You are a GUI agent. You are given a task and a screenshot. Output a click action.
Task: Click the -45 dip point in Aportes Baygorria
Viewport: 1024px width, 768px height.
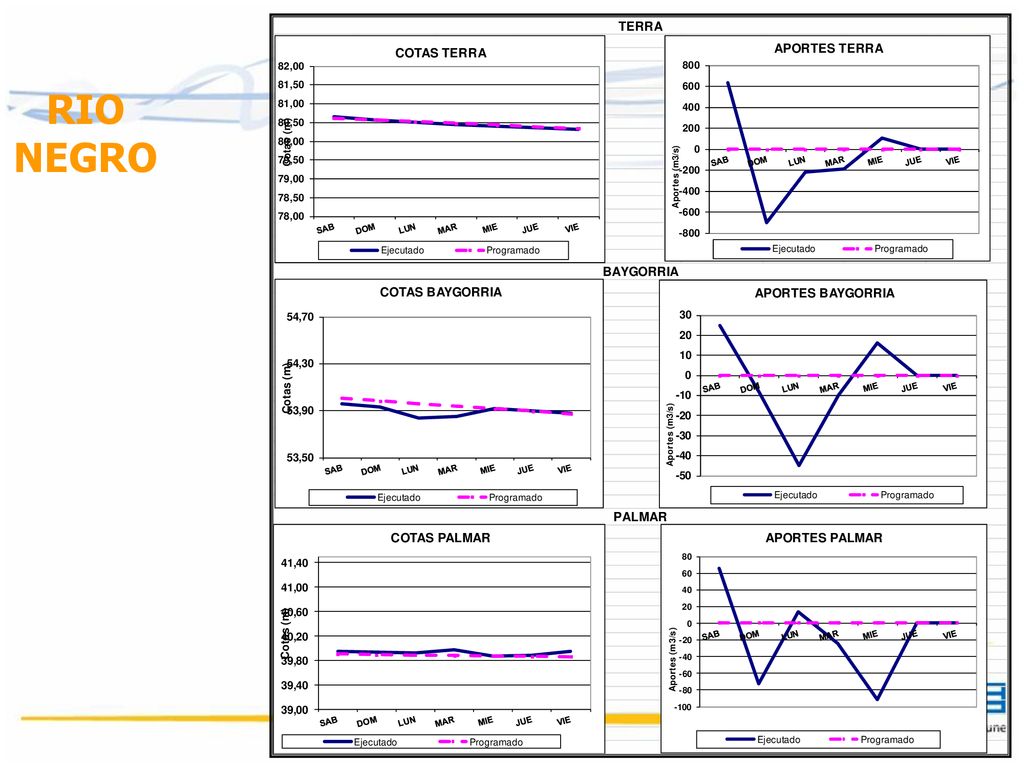[799, 465]
